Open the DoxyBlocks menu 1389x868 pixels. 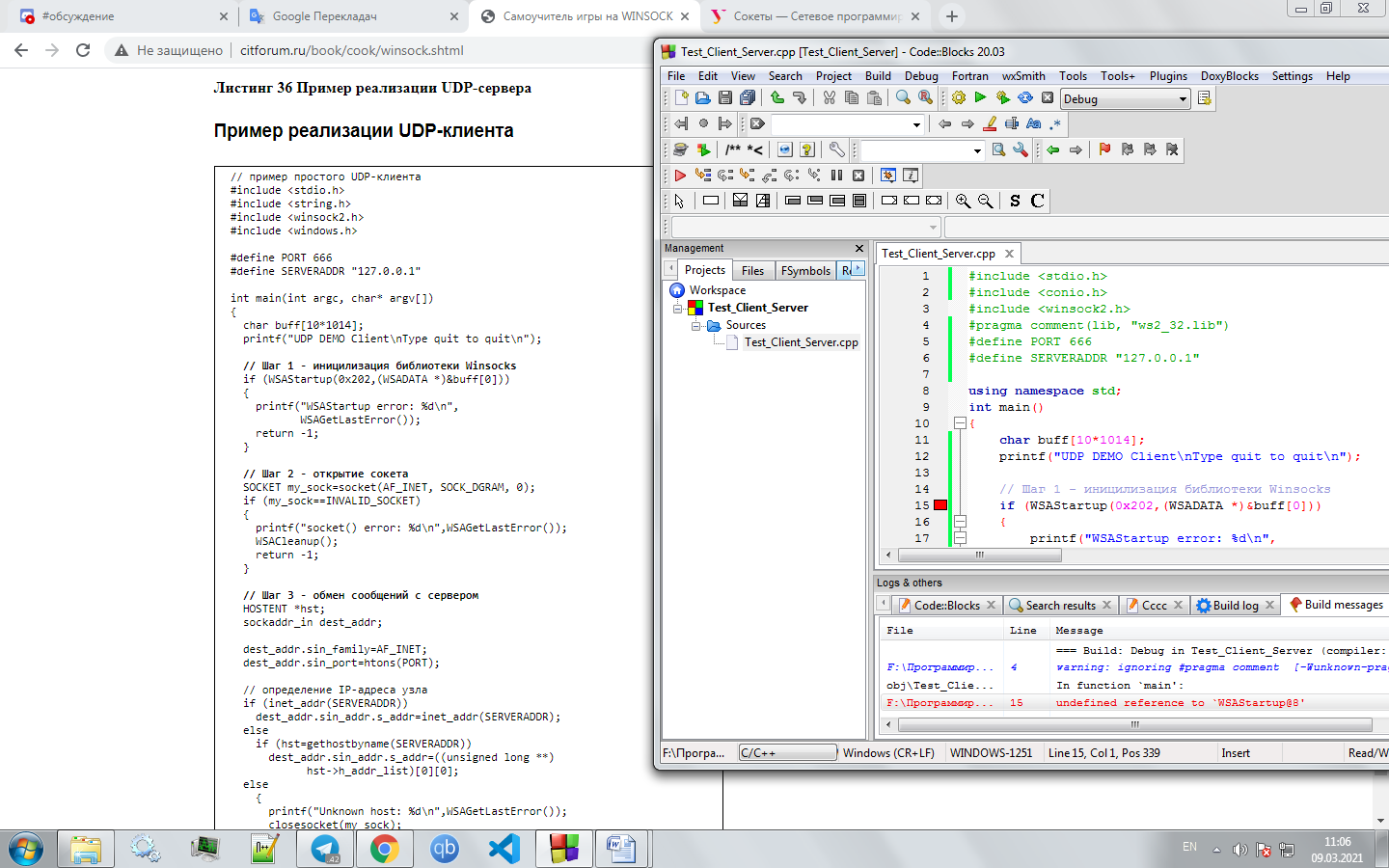click(x=1229, y=76)
